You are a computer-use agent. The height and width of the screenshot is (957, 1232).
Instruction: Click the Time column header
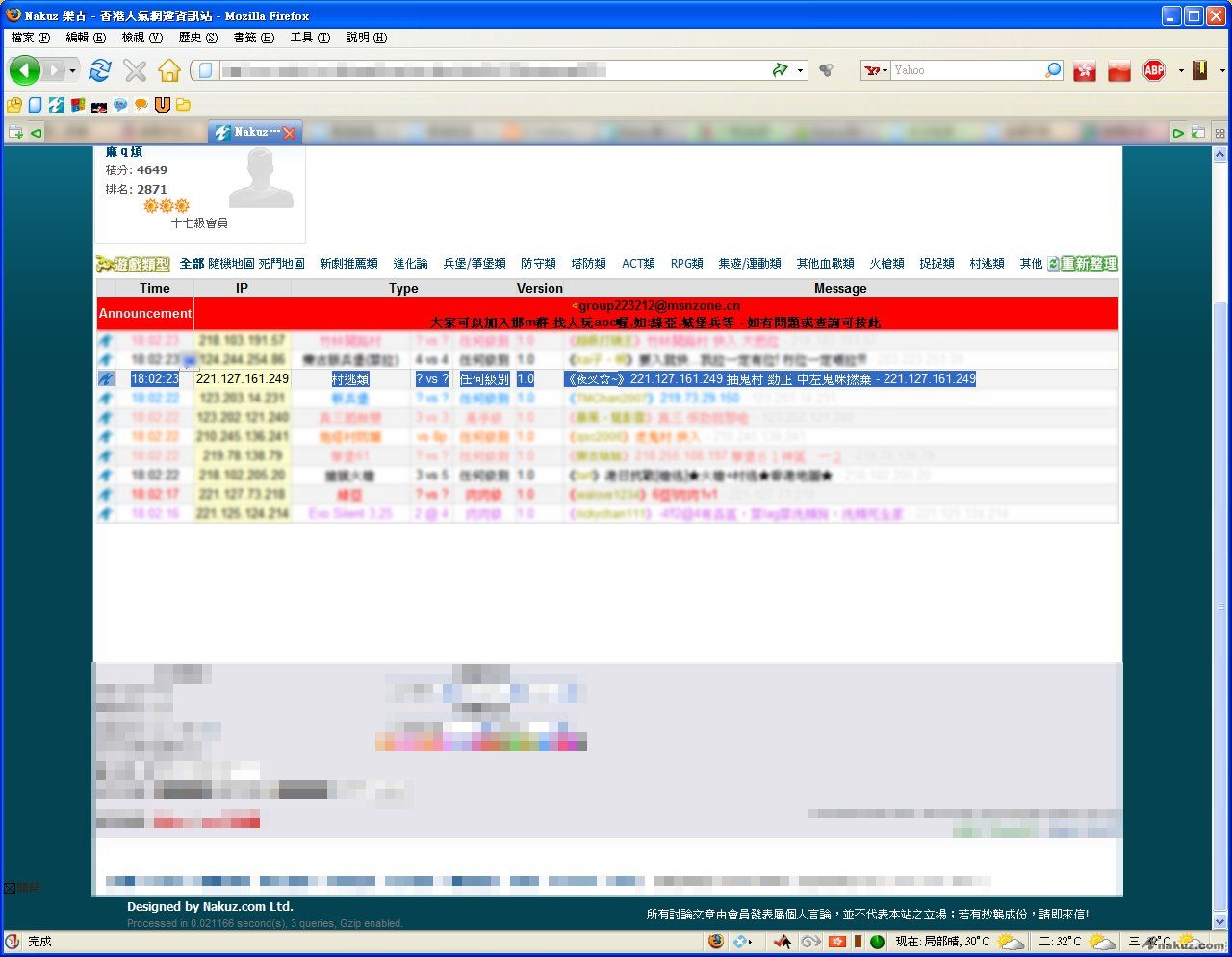154,288
